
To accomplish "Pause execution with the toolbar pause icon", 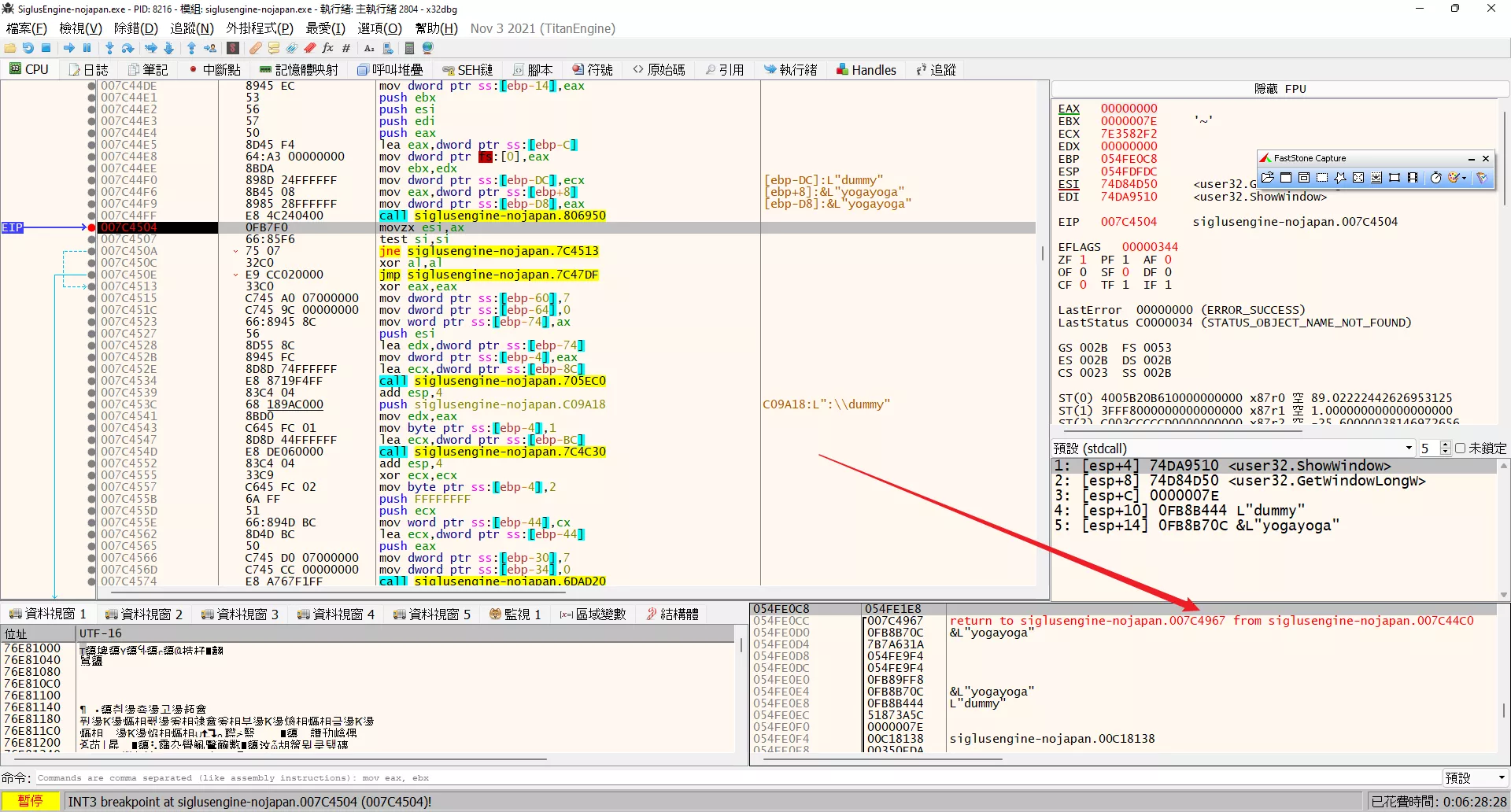I will (x=87, y=48).
